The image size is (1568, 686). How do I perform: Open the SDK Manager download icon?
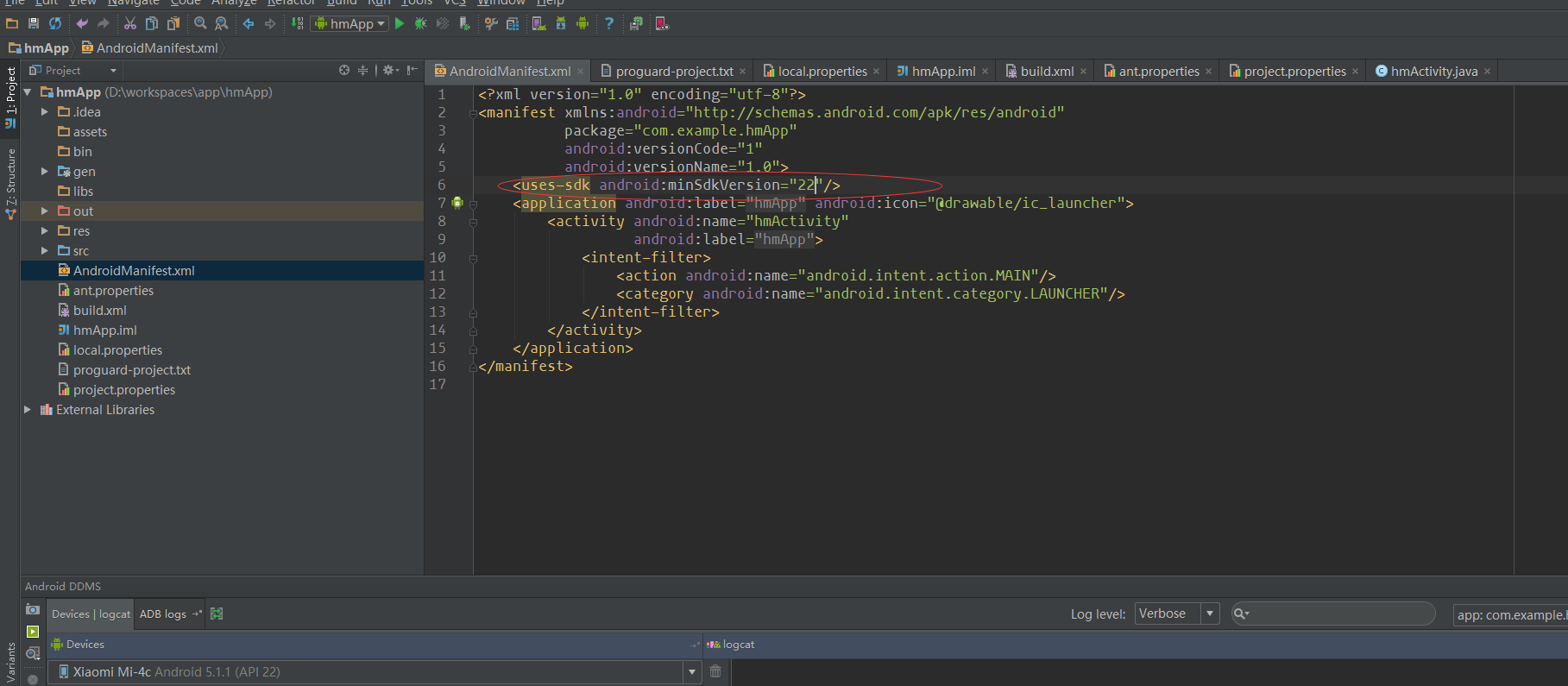pos(561,23)
